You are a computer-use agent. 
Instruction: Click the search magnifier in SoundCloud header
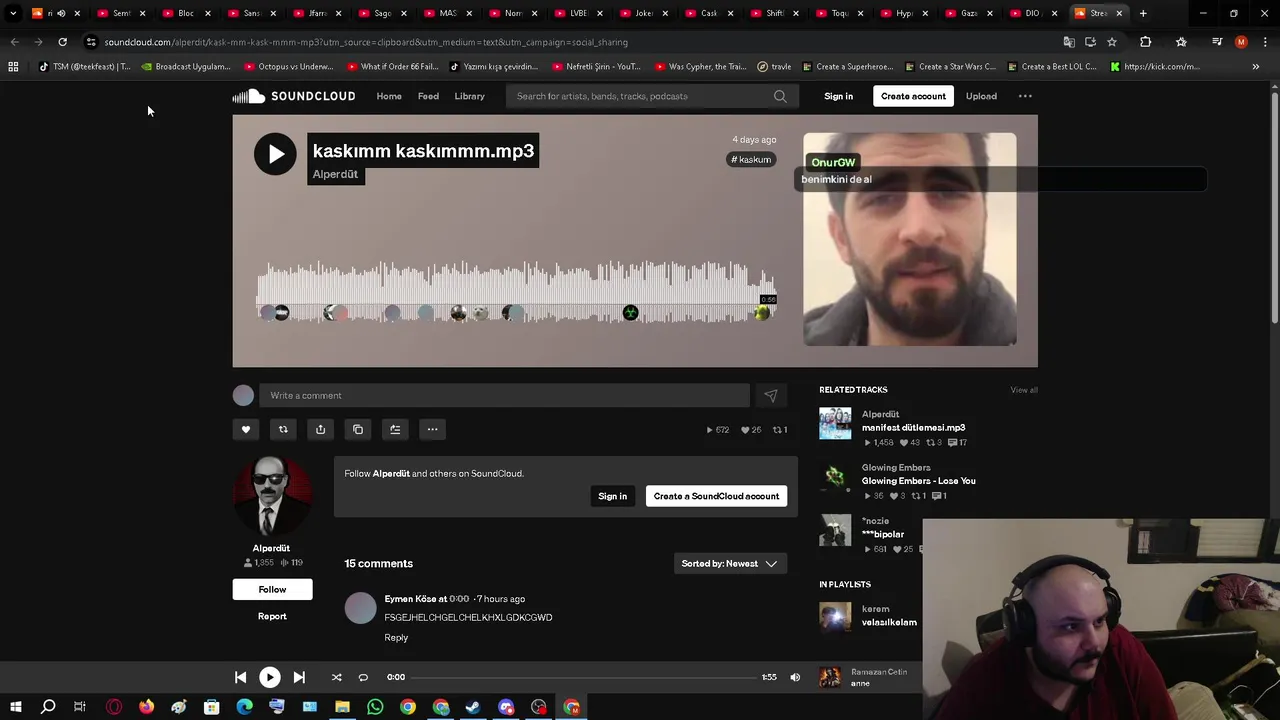click(780, 96)
